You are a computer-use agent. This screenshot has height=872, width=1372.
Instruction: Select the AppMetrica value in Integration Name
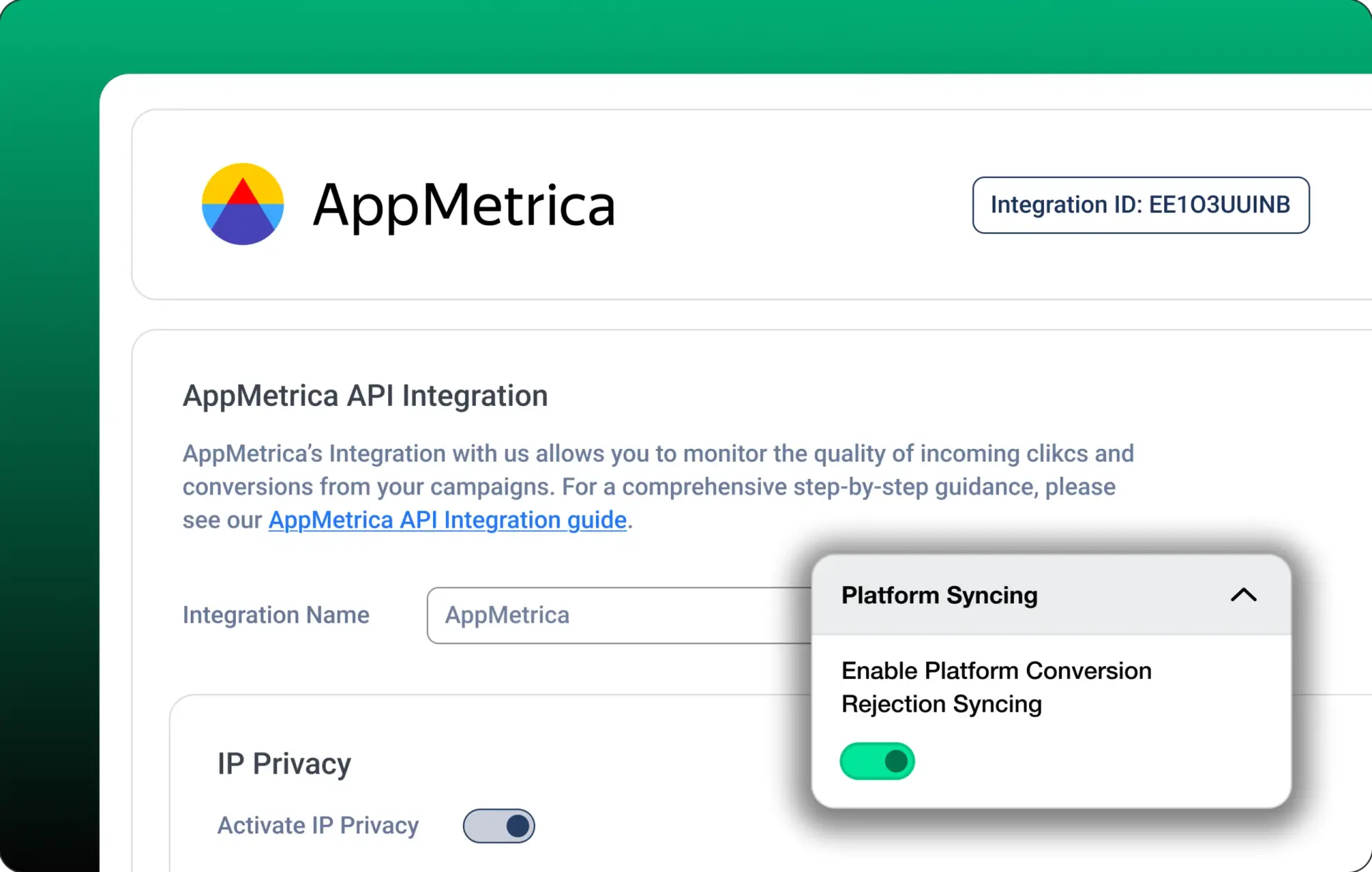coord(507,615)
